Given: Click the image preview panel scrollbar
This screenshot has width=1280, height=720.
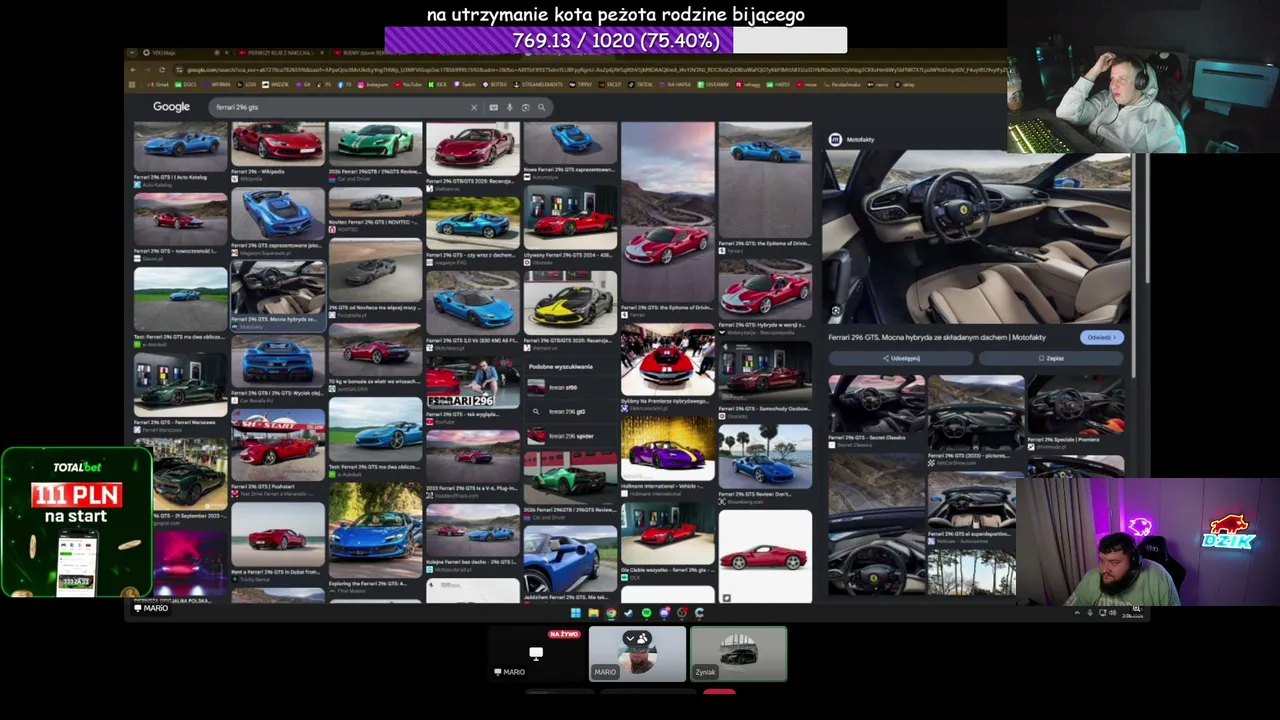Looking at the screenshot, I should click(x=1134, y=265).
